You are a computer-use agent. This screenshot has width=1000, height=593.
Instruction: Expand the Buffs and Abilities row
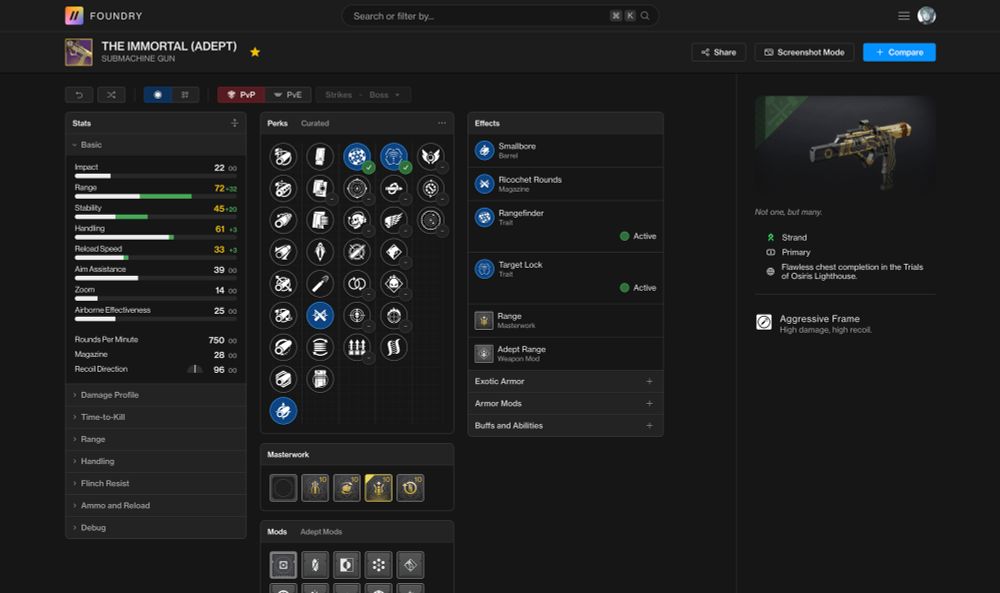click(x=566, y=426)
